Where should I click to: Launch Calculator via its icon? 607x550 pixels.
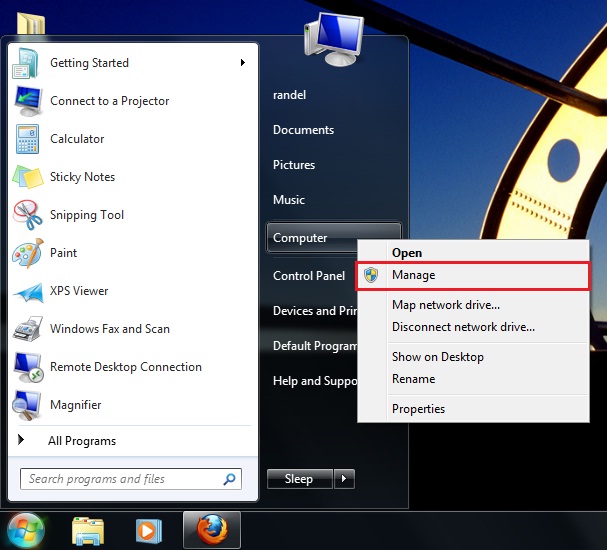(27, 139)
